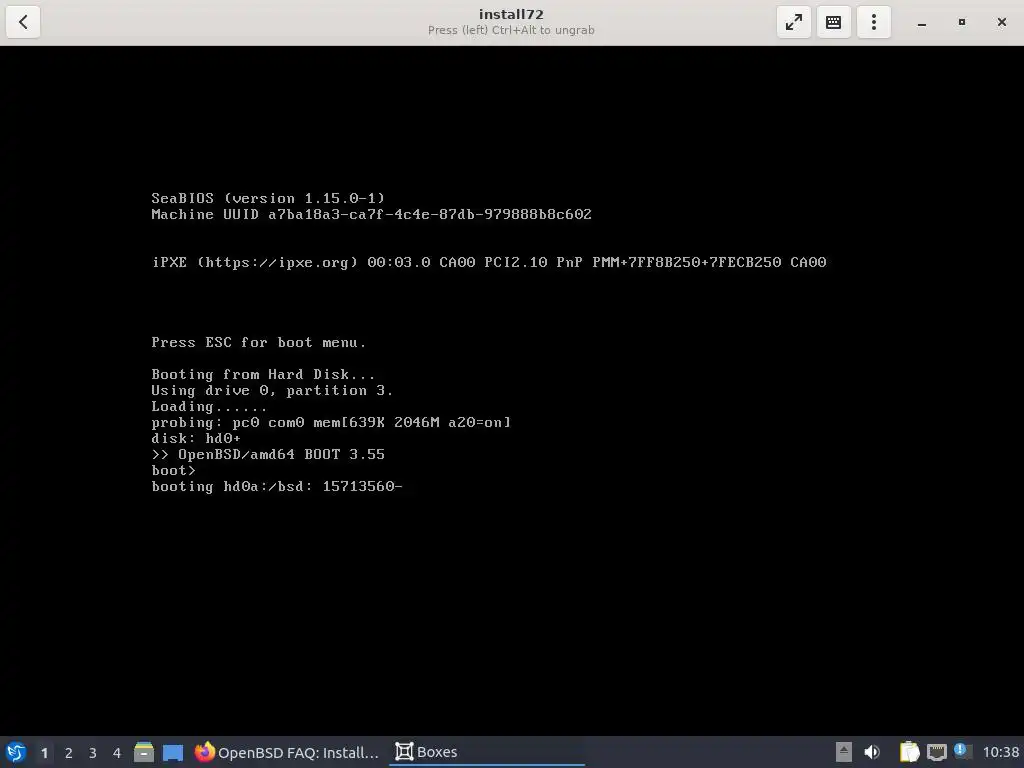Minimize the install72 window
Viewport: 1024px width, 768px height.
click(921, 22)
